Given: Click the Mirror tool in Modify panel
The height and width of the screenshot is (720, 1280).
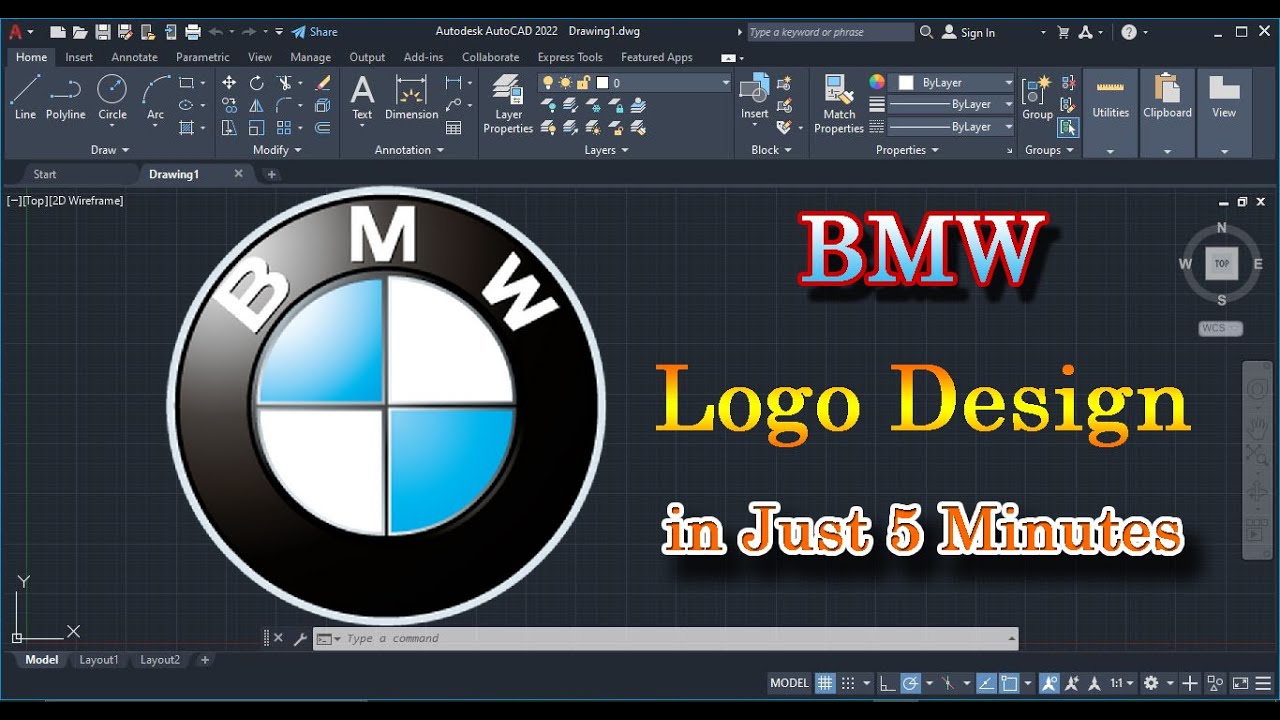Looking at the screenshot, I should click(x=257, y=105).
